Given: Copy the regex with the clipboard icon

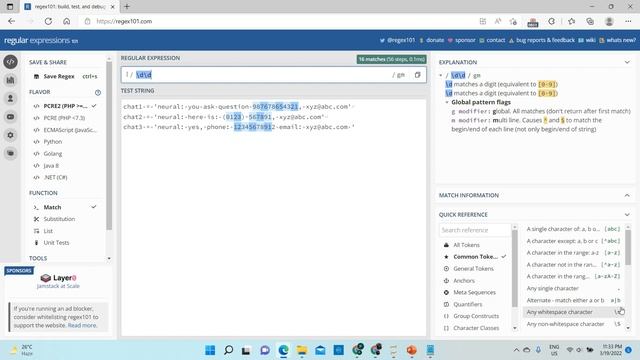Looking at the screenshot, I should (x=417, y=75).
